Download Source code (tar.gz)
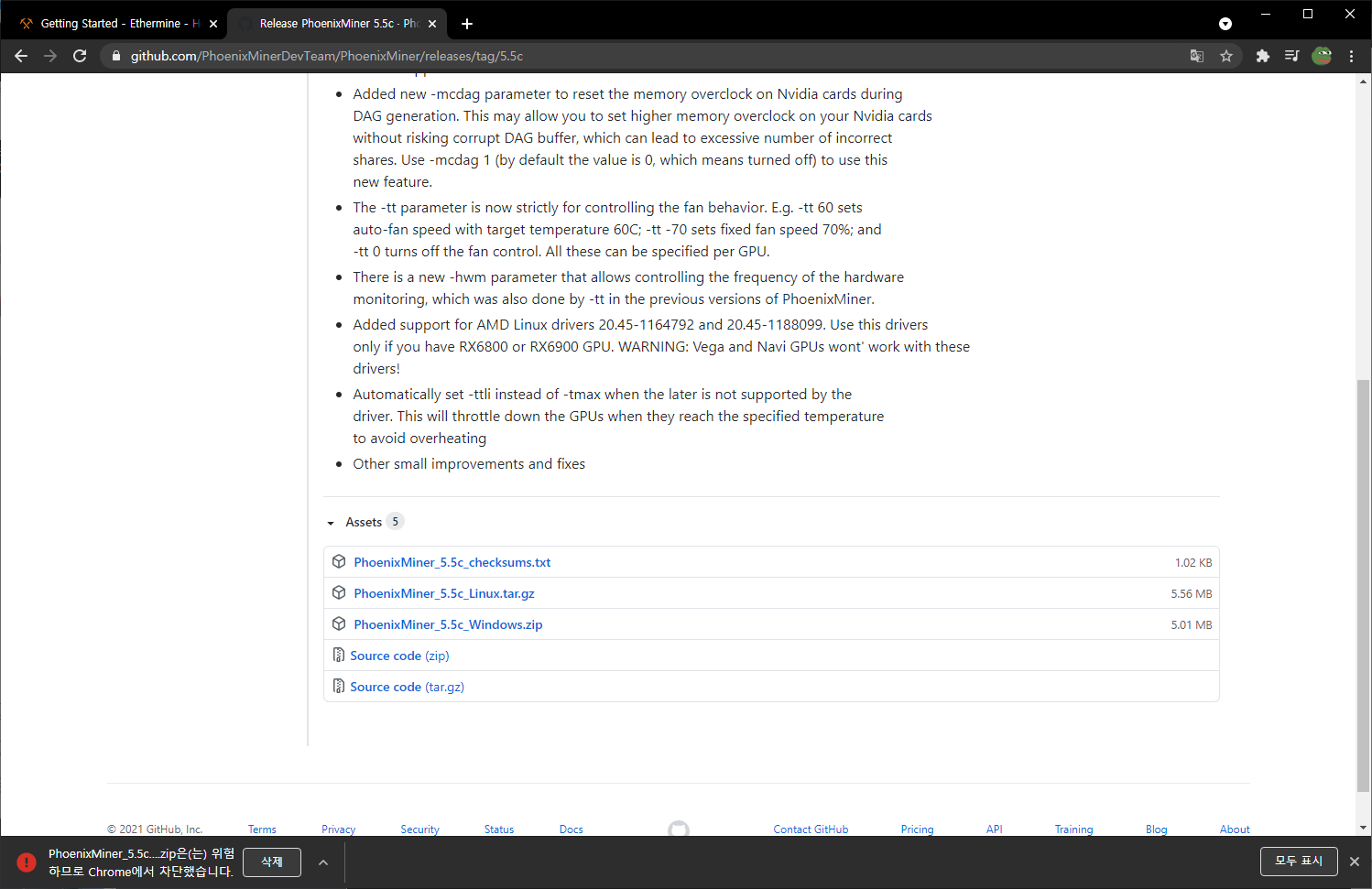This screenshot has width=1372, height=889. [x=407, y=687]
